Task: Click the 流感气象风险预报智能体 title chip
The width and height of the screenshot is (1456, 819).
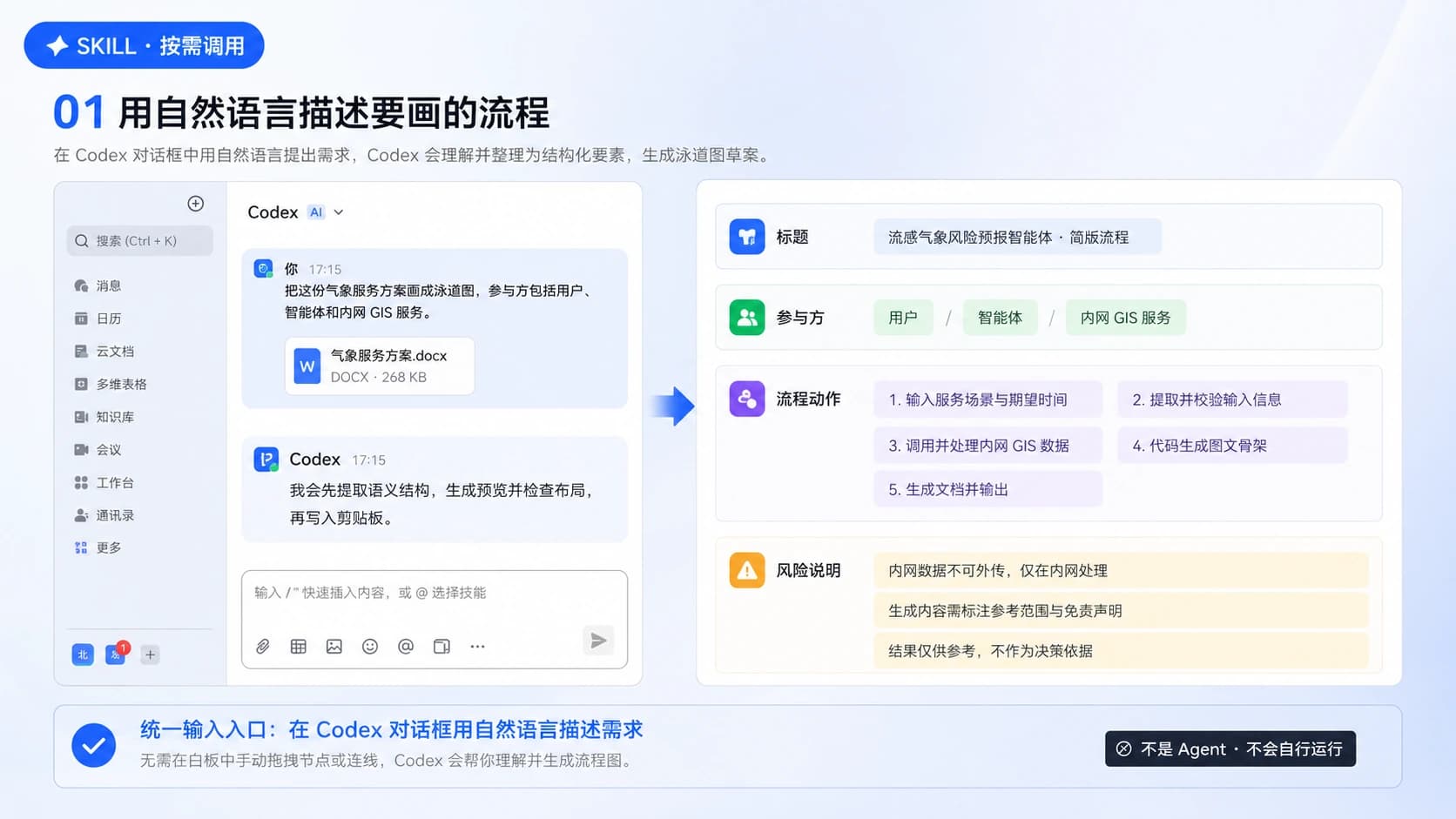Action: pos(1017,237)
